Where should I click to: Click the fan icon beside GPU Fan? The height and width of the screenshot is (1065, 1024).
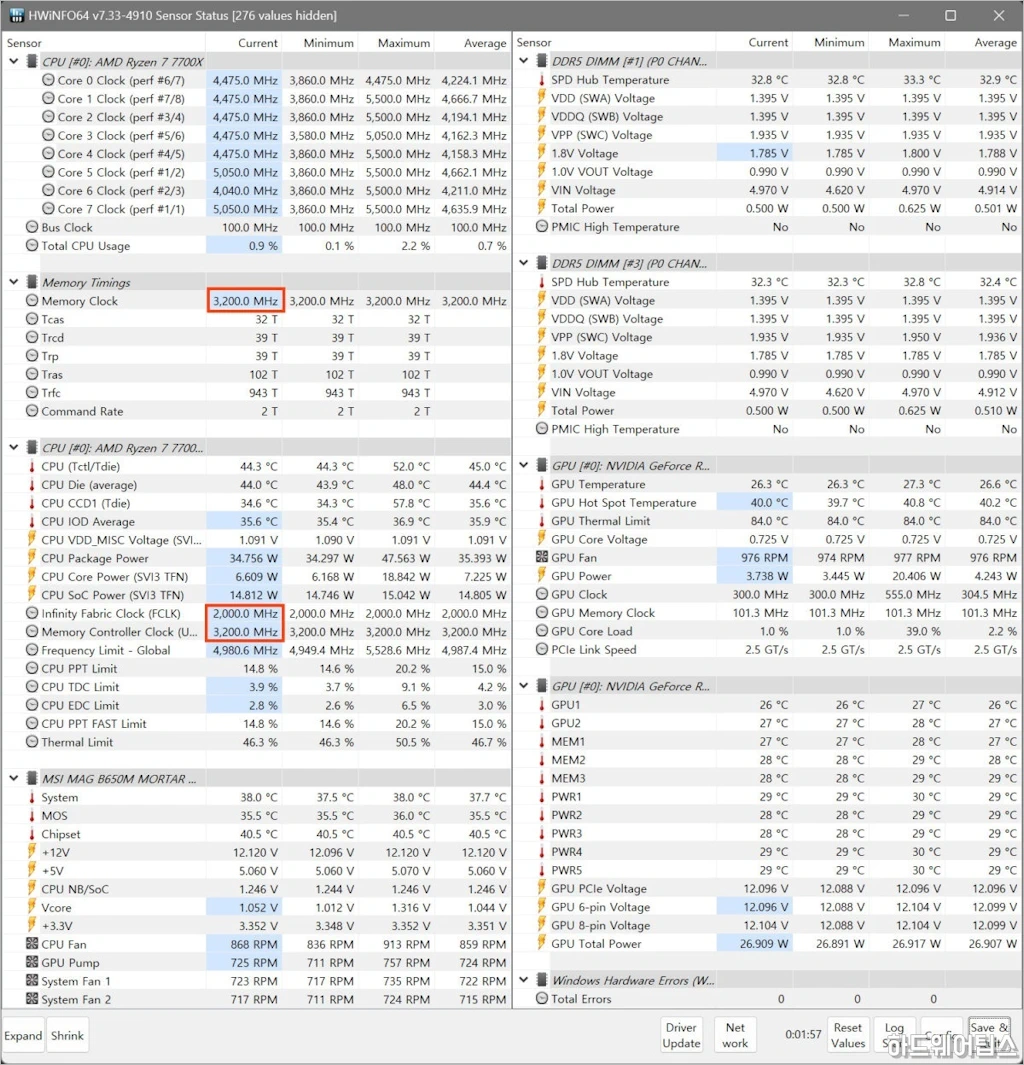(542, 557)
